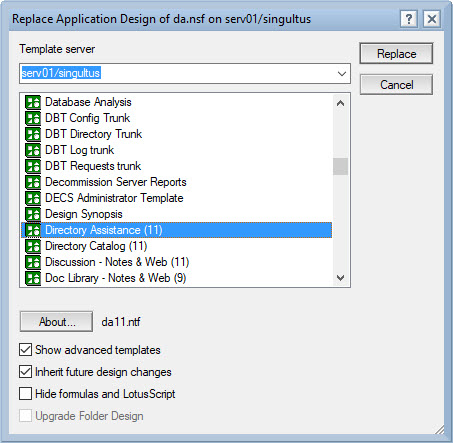Image resolution: width=453 pixels, height=443 pixels.
Task: Click the template list scroll up arrow
Action: point(340,103)
